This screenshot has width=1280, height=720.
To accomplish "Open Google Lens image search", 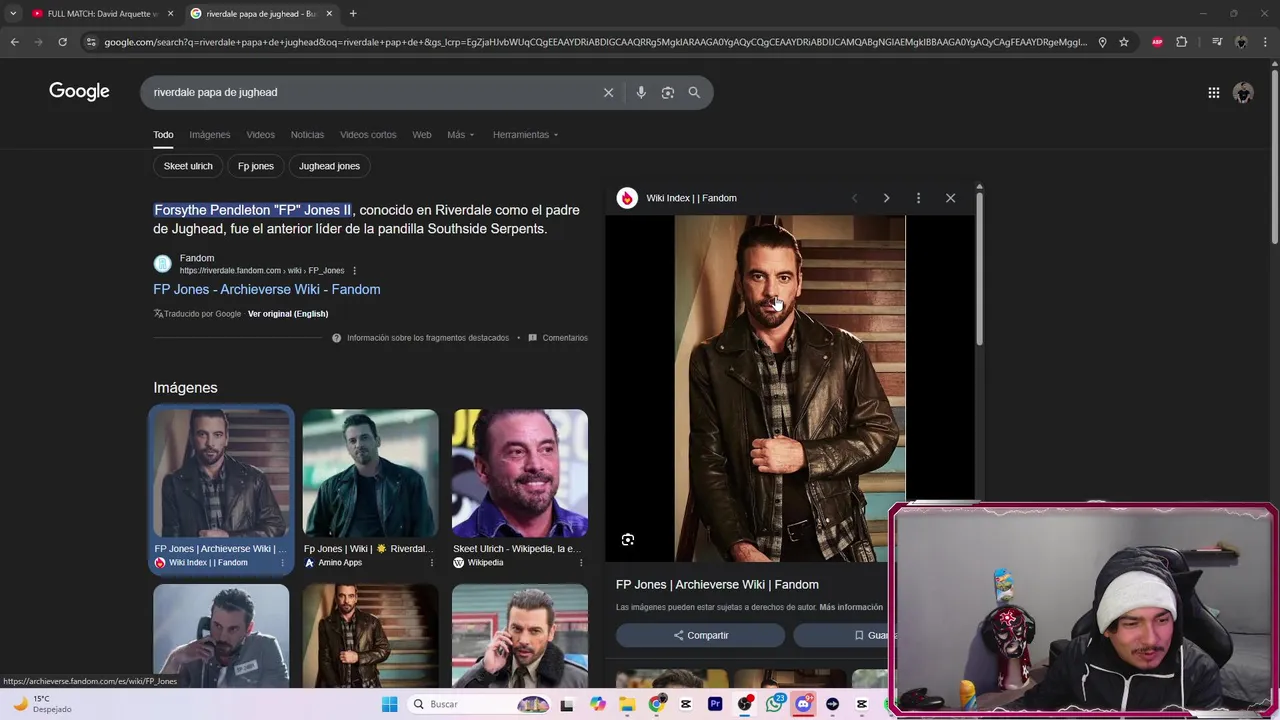I will (668, 92).
